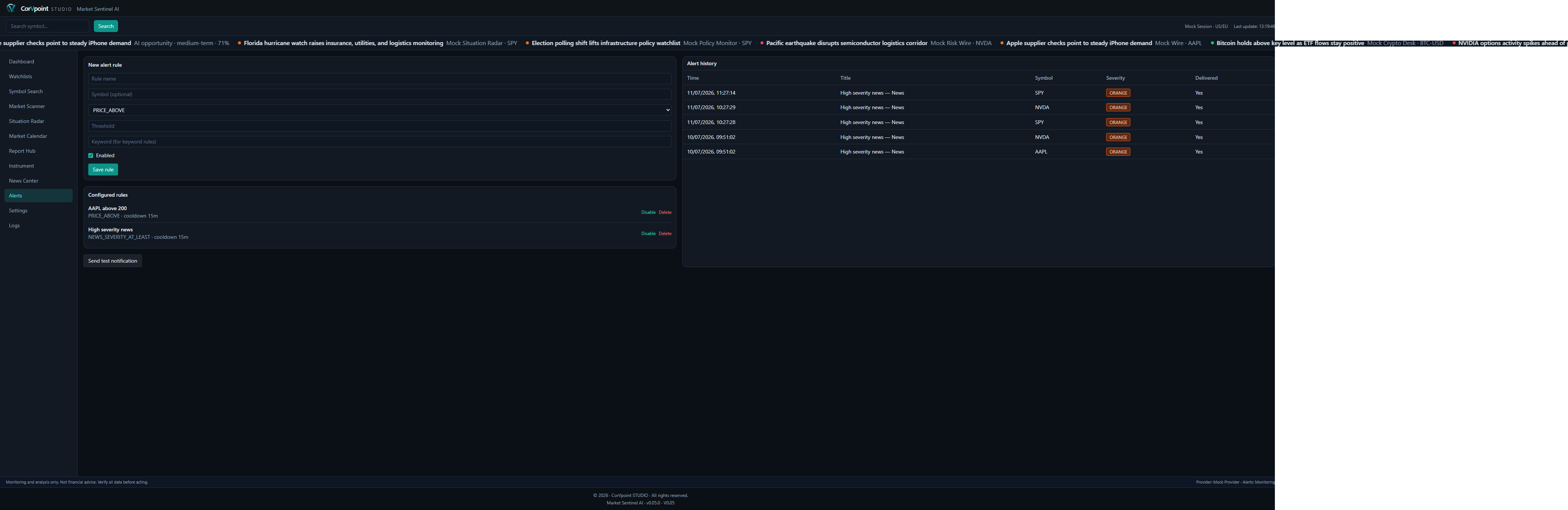Viewport: 1568px width, 510px height.
Task: Click Send test notification button
Action: pos(112,261)
